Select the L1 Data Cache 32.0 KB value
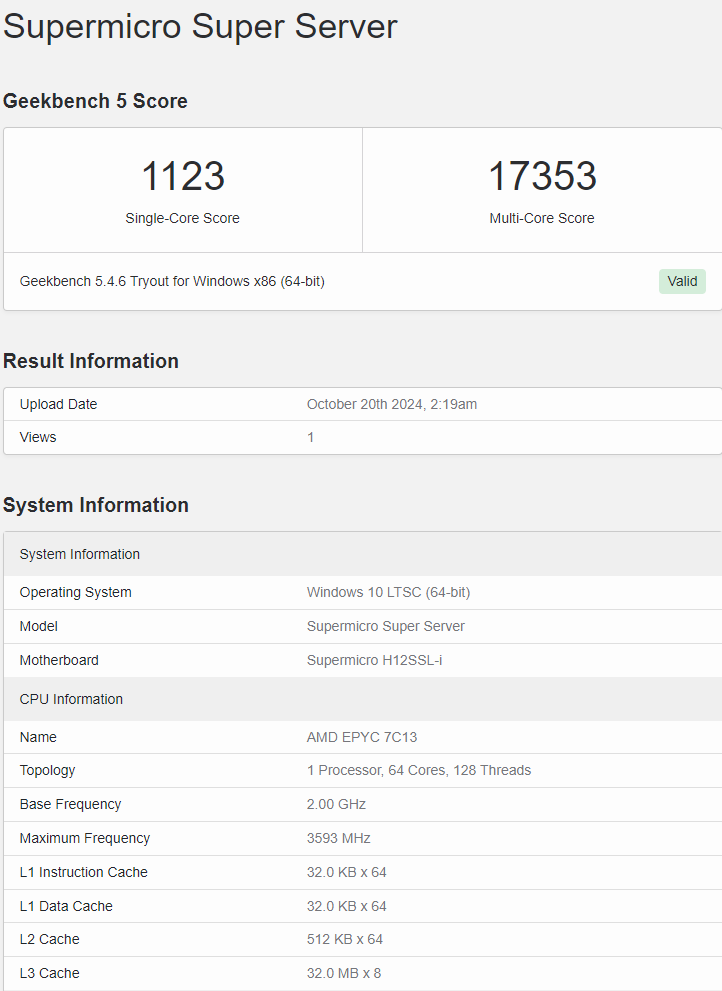The width and height of the screenshot is (722, 991). pyautogui.click(x=346, y=906)
